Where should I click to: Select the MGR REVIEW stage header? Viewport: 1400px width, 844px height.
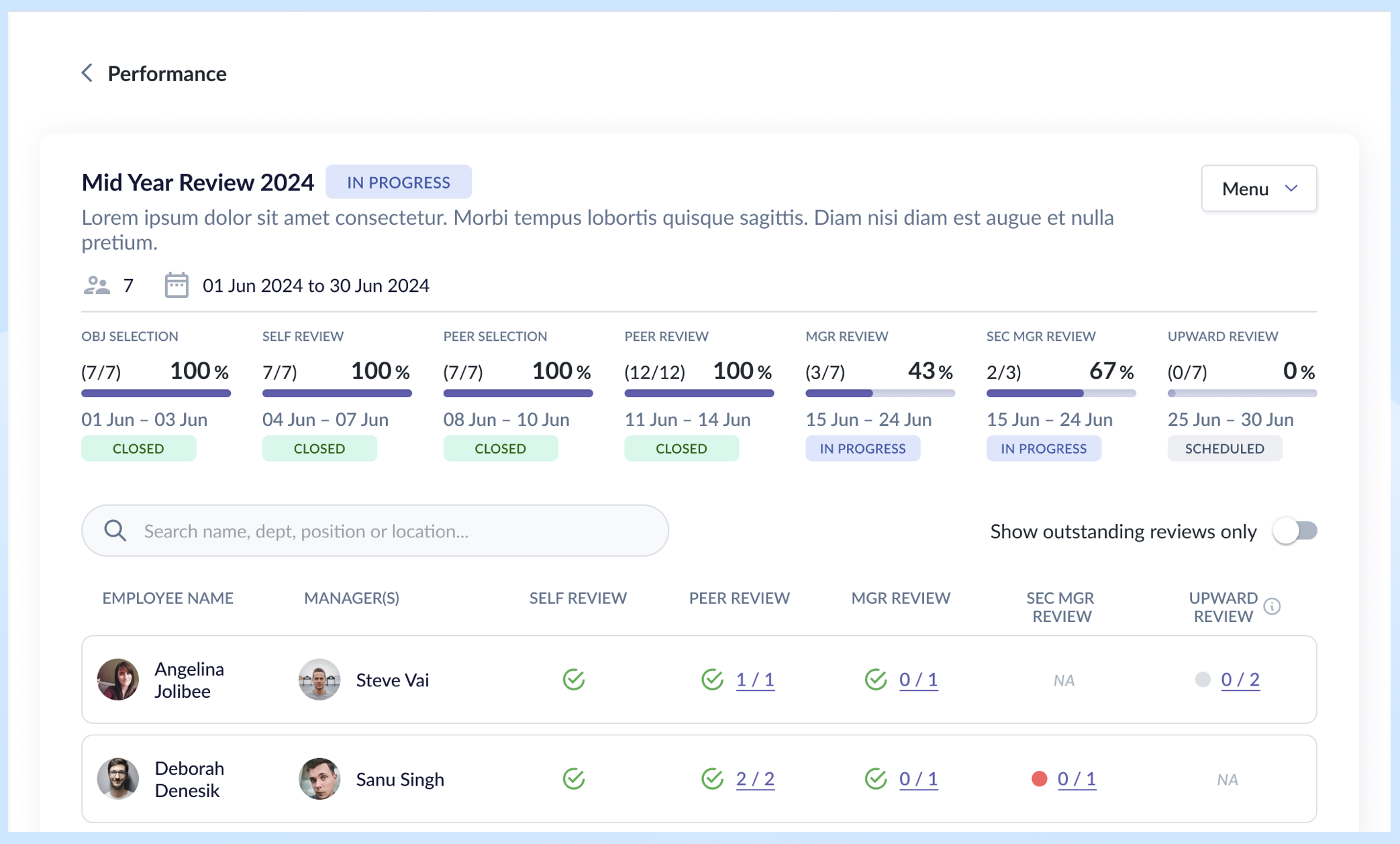(x=846, y=336)
